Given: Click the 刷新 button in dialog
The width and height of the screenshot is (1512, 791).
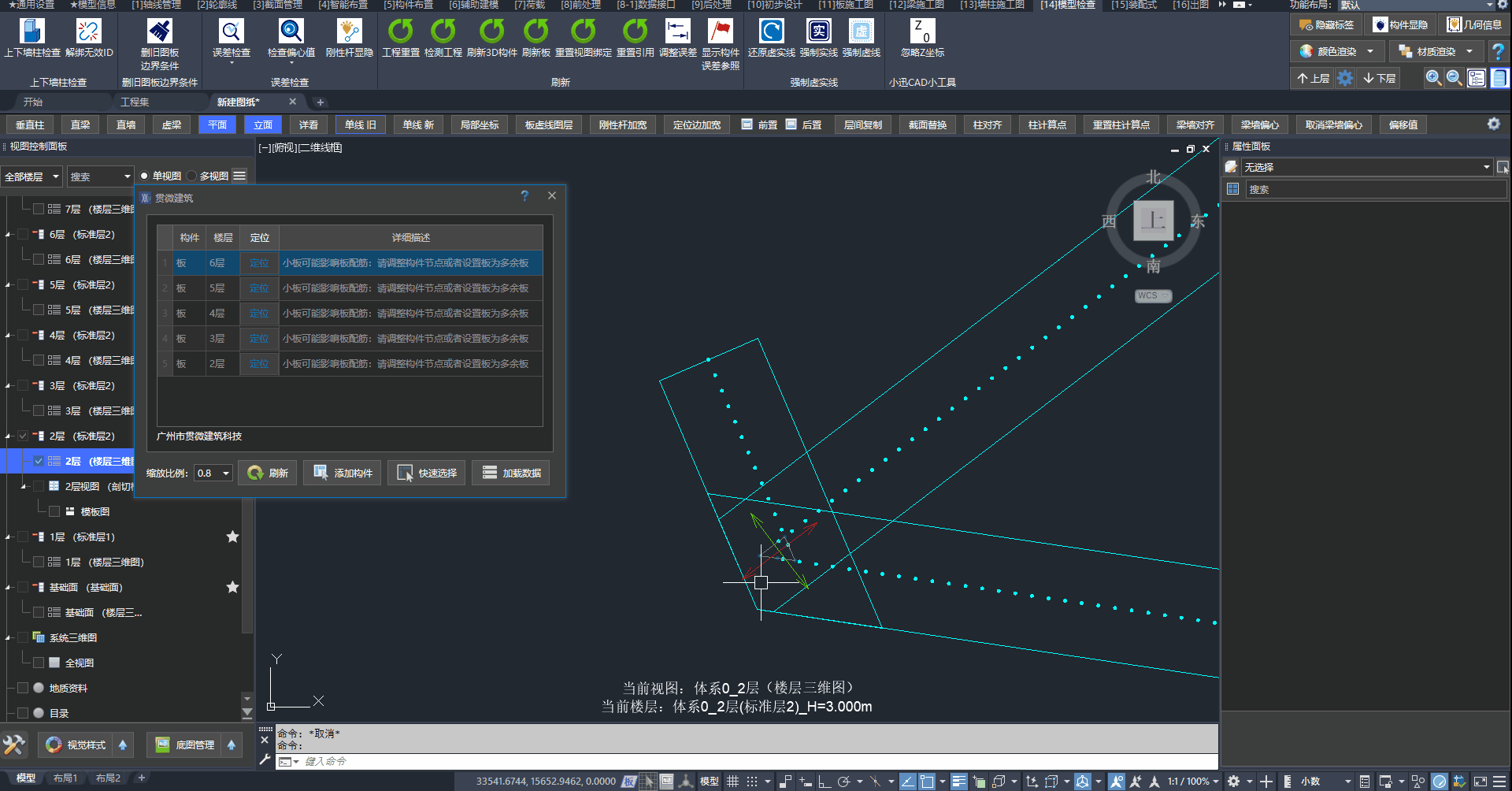Looking at the screenshot, I should tap(268, 473).
